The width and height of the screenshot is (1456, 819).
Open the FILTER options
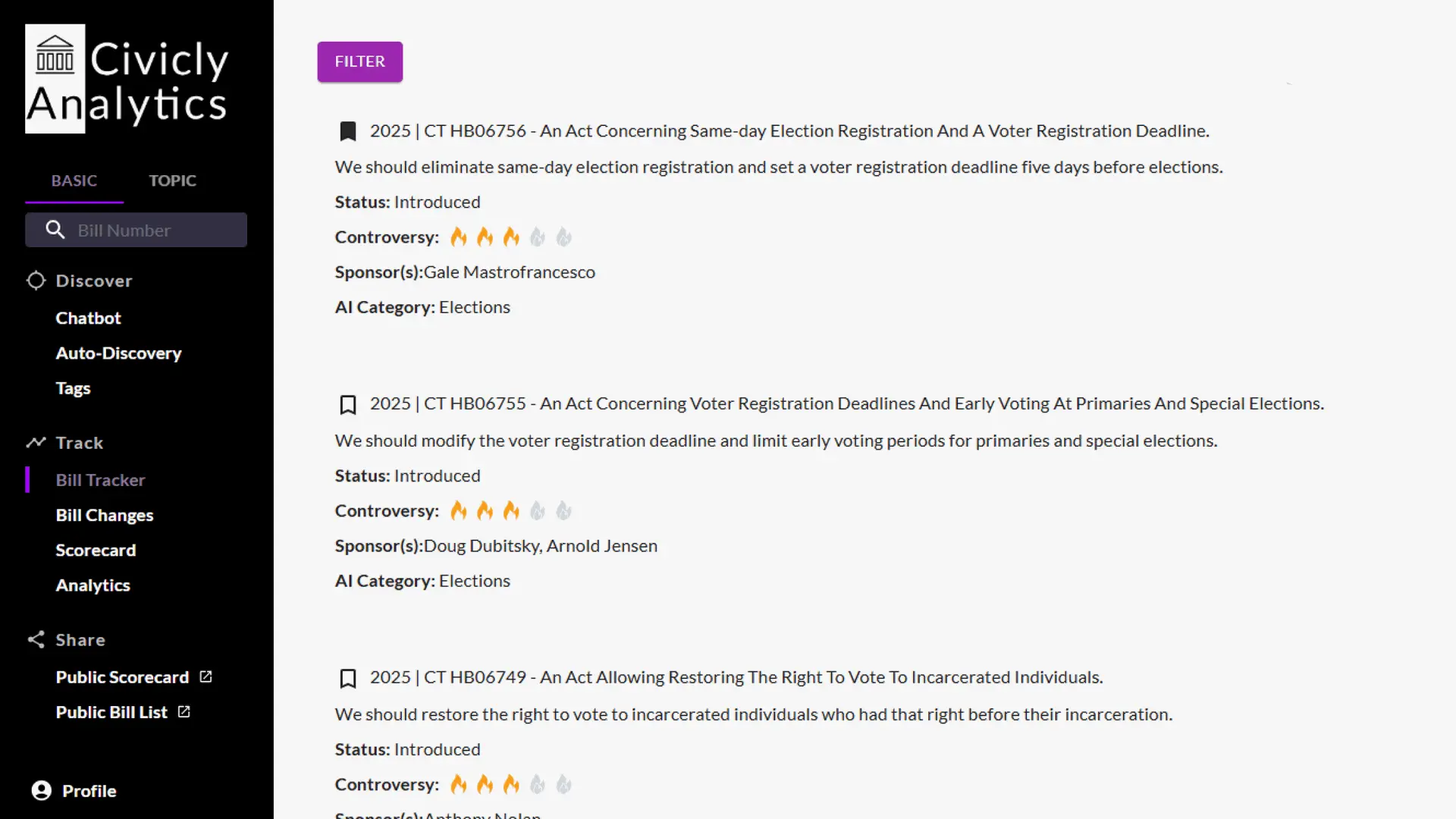(359, 61)
